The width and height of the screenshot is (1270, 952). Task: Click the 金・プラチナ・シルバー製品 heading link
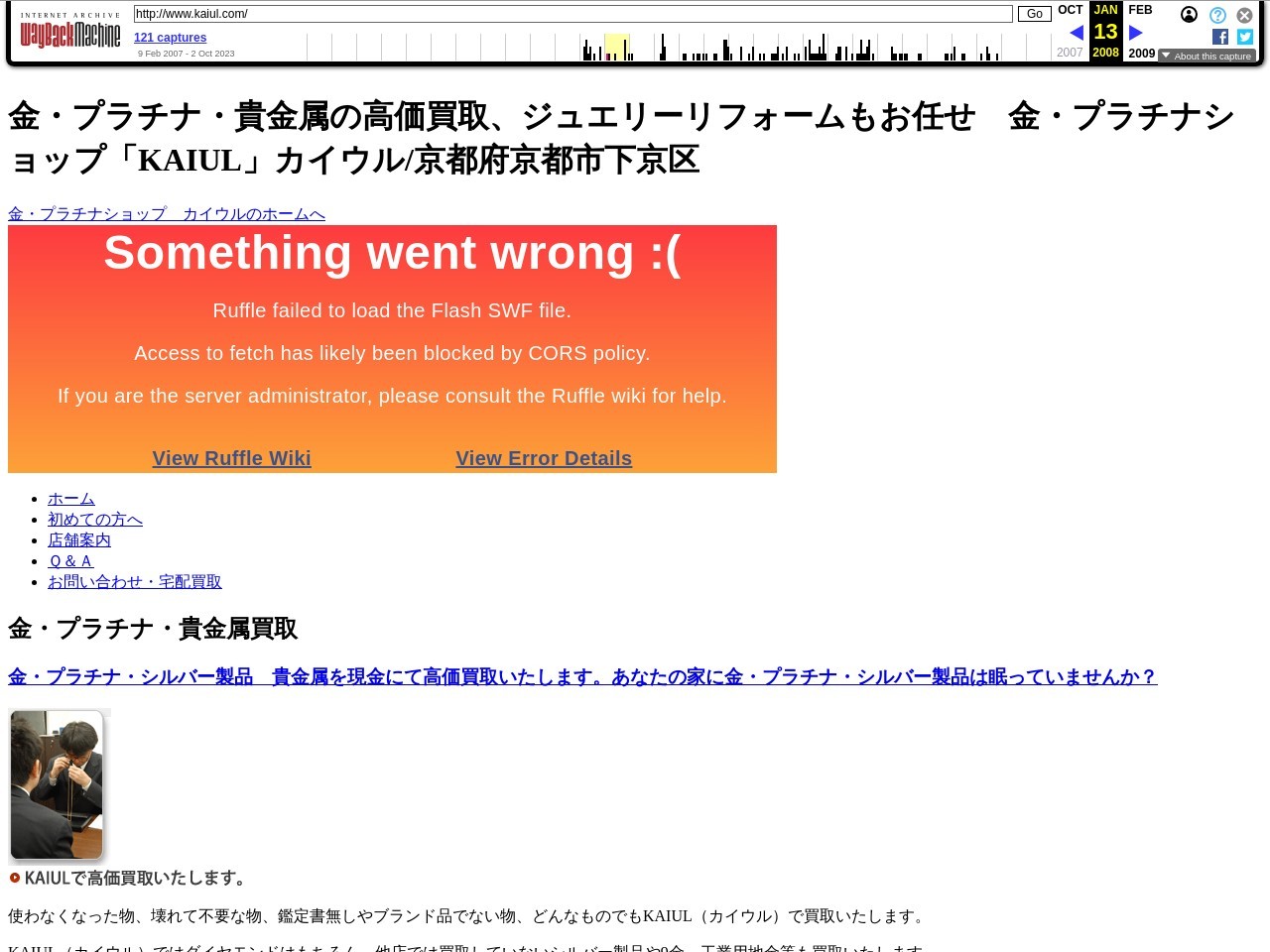pyautogui.click(x=582, y=676)
